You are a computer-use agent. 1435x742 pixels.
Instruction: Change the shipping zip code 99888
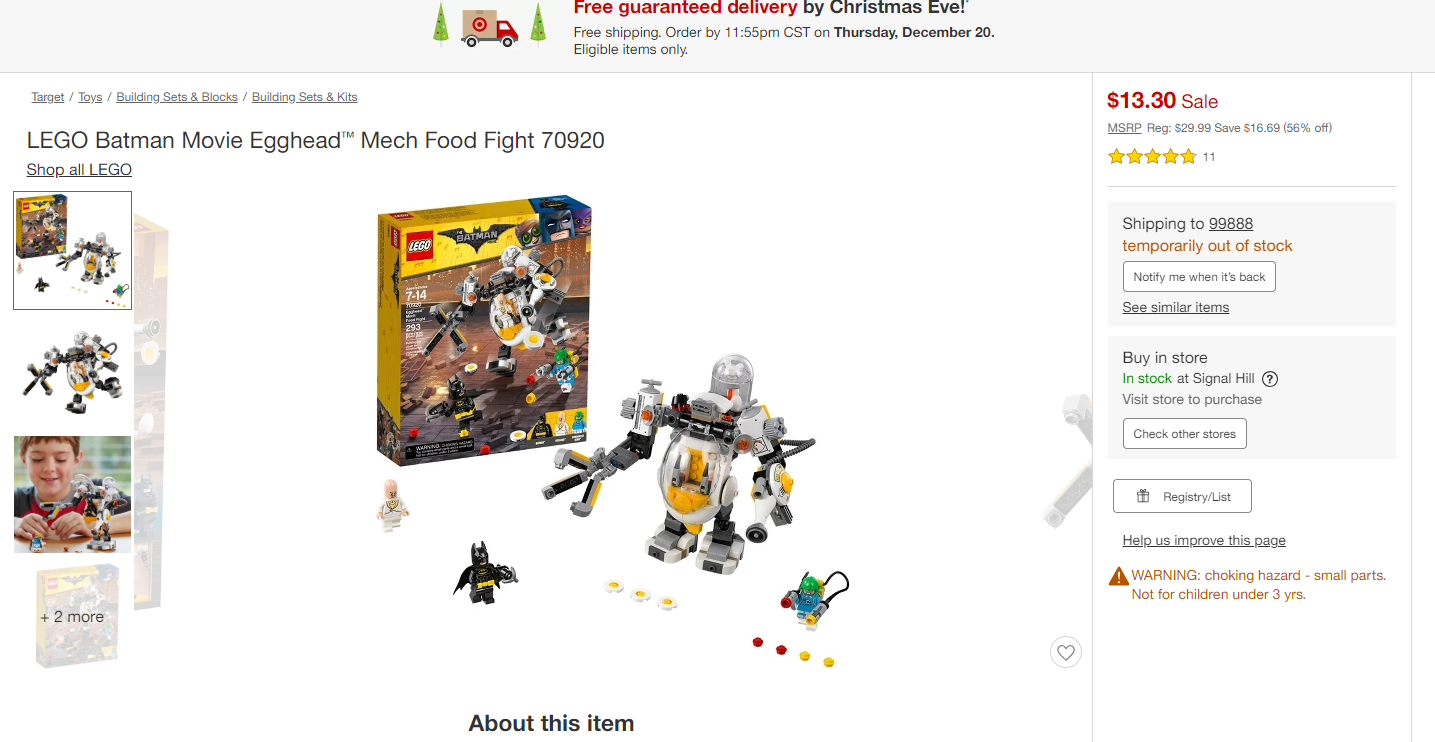[x=1231, y=224]
